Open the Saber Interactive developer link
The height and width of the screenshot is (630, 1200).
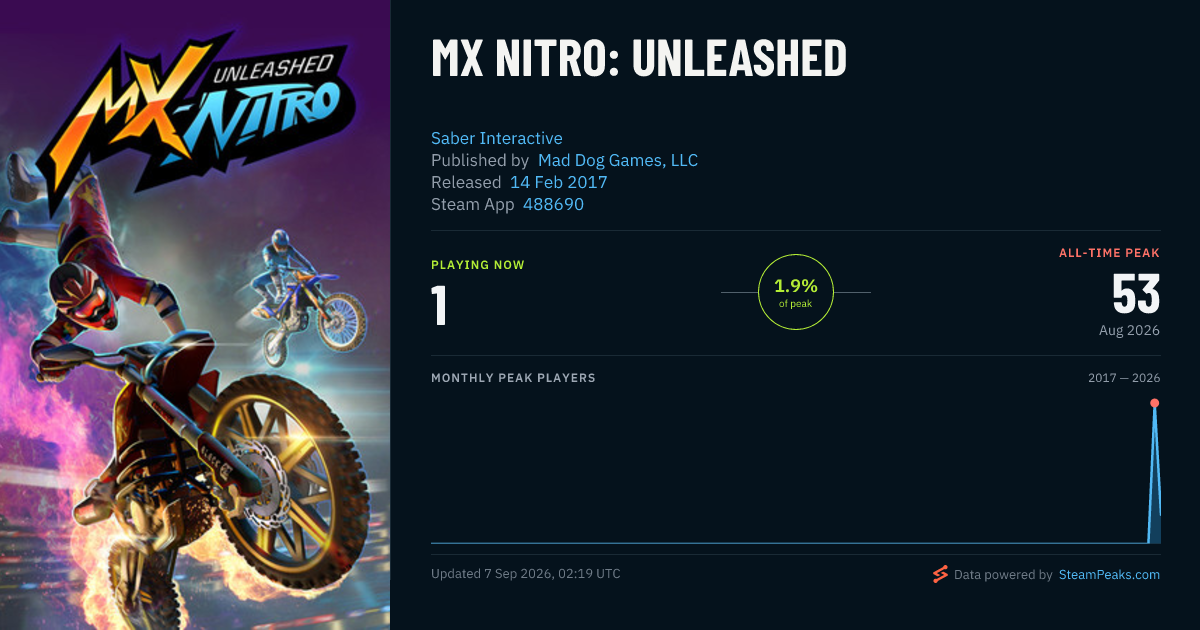tap(497, 138)
